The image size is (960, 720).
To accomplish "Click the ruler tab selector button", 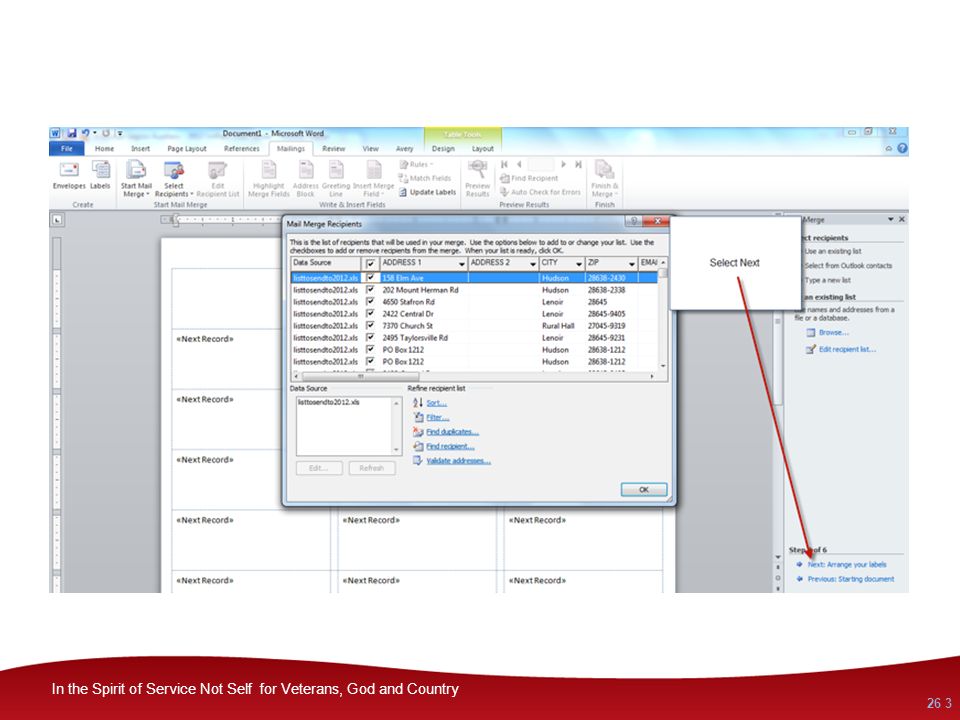I will point(57,220).
